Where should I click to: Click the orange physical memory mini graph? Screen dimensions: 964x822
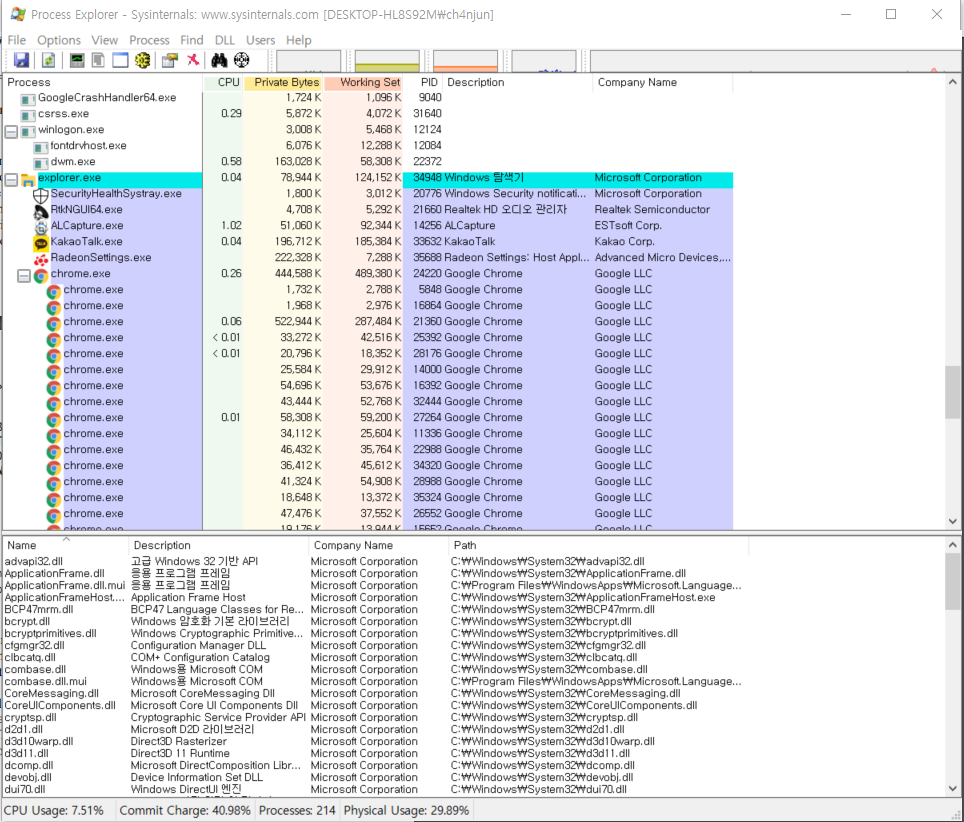pos(465,61)
